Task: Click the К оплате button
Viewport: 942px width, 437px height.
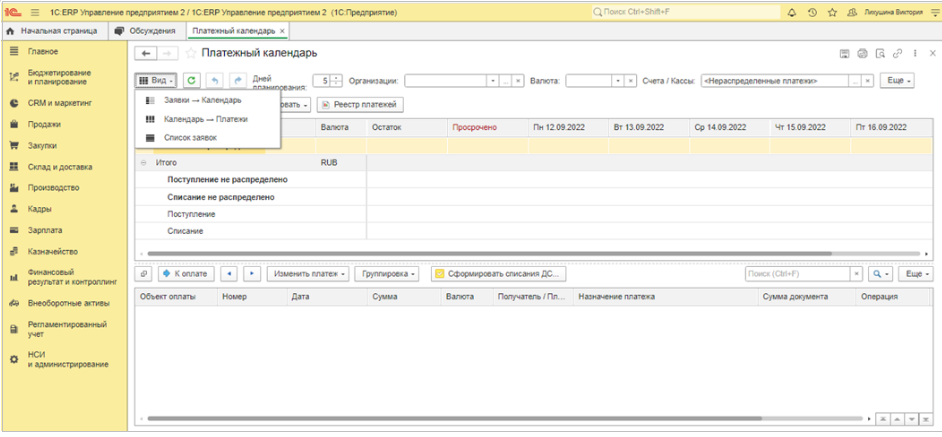Action: pos(186,274)
